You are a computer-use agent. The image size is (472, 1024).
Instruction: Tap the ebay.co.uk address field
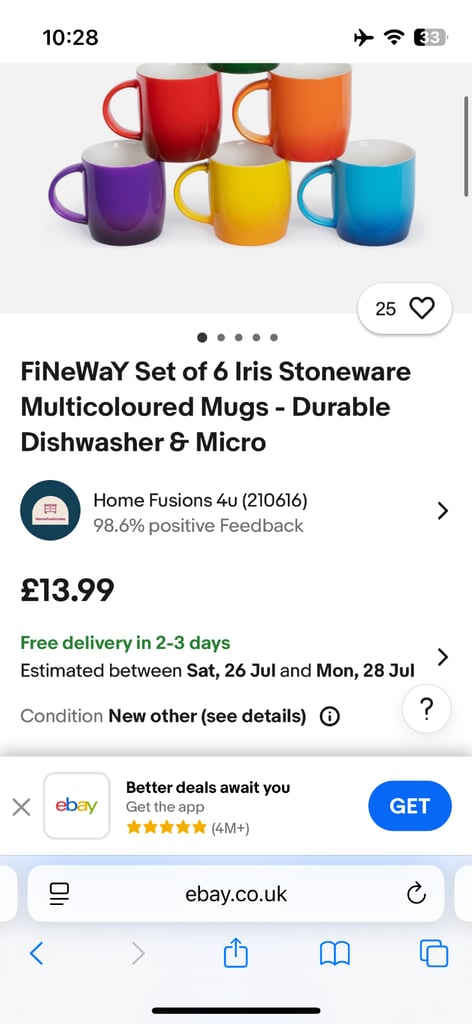236,893
